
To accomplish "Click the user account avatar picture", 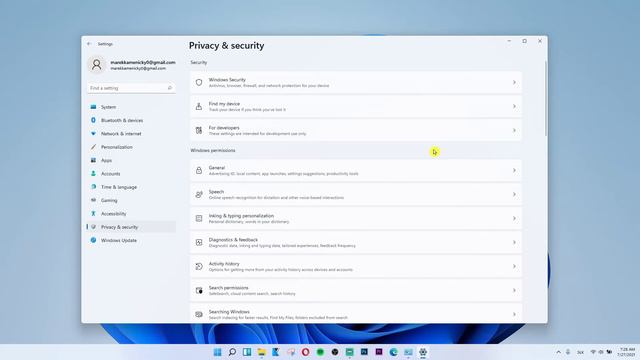I will pos(97,64).
